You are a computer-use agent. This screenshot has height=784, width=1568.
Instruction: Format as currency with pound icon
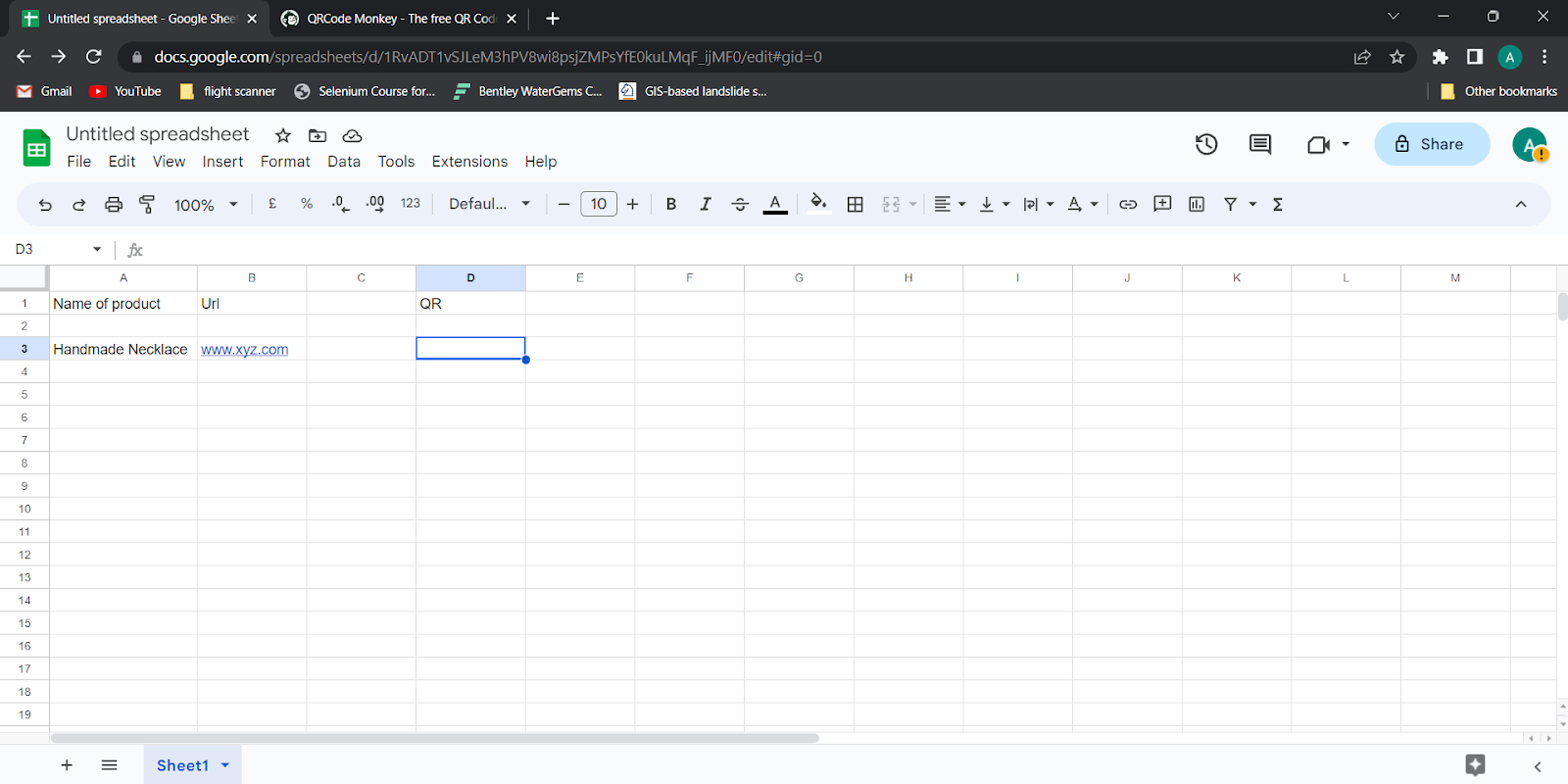272,204
